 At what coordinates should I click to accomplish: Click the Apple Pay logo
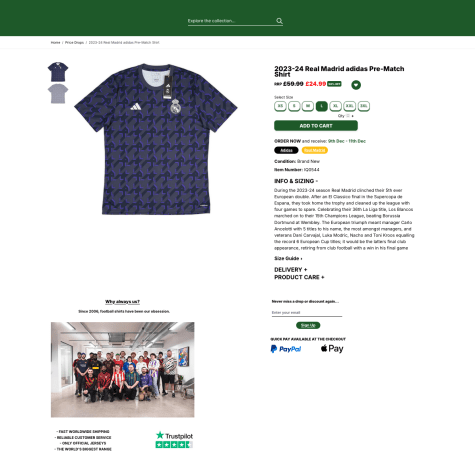(x=332, y=349)
